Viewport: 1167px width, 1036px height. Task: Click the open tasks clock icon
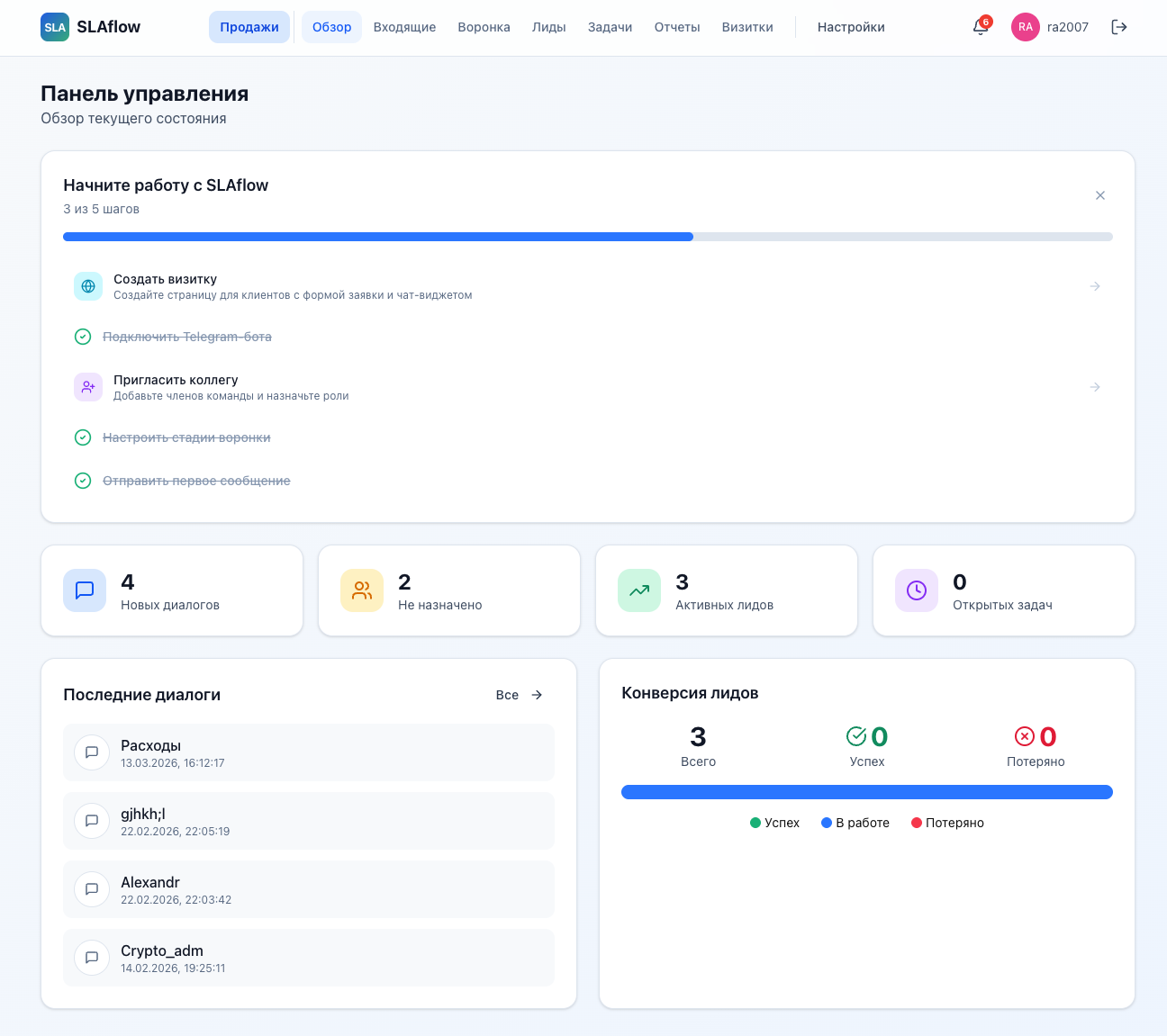917,590
